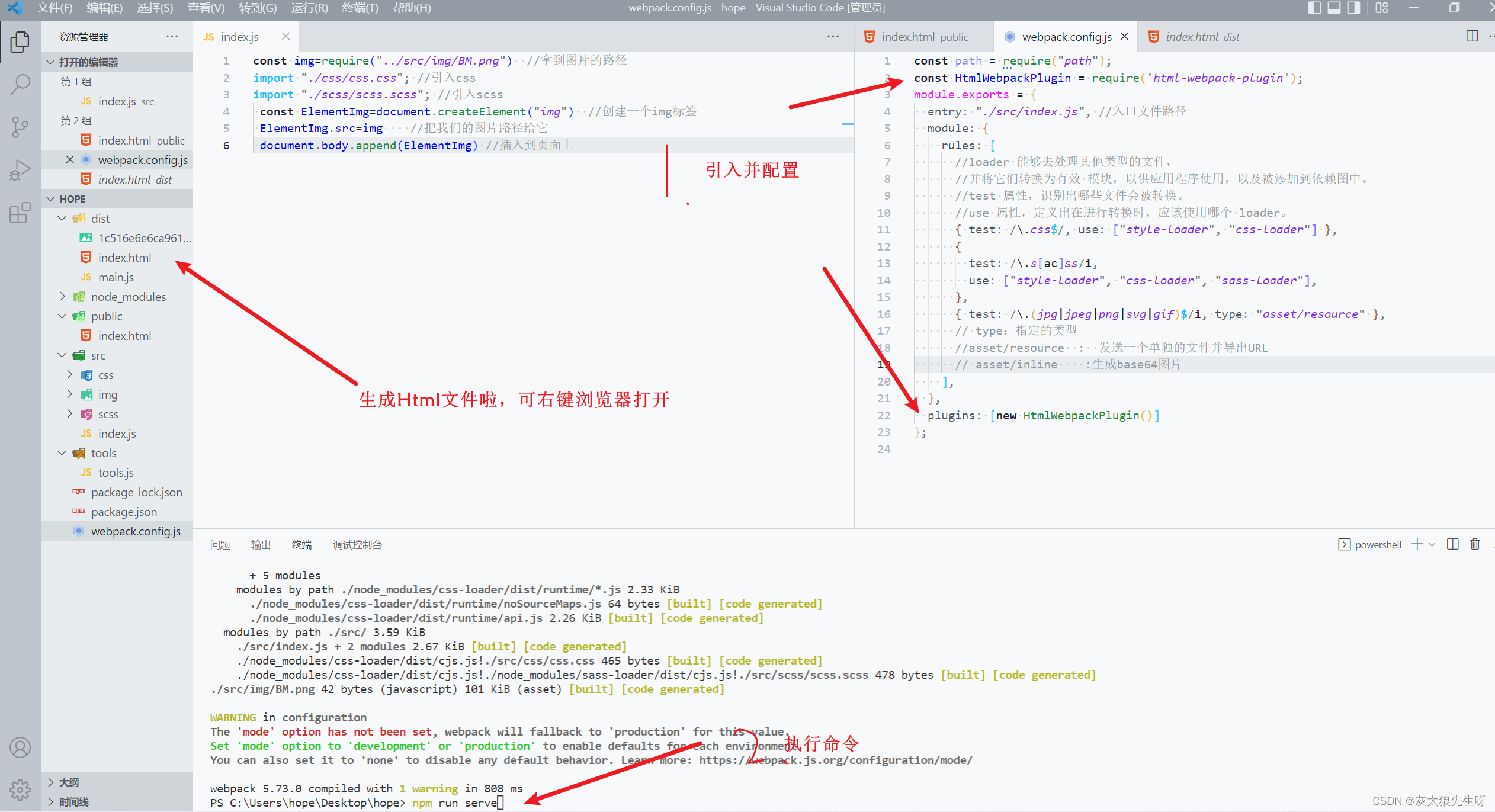Collapse the src folder

[x=62, y=355]
